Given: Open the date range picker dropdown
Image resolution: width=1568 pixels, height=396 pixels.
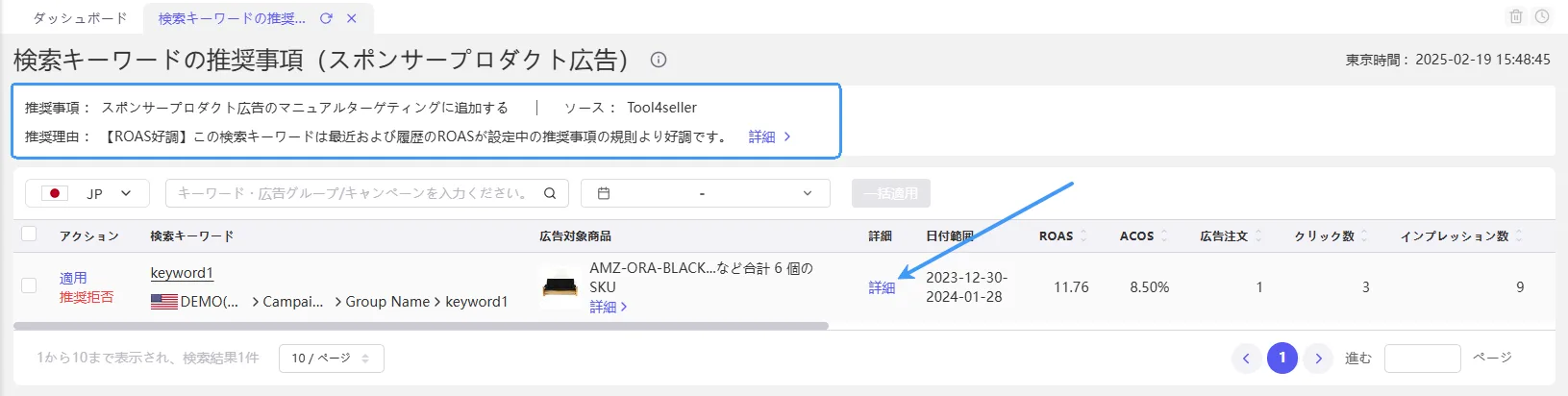Looking at the screenshot, I should [706, 193].
